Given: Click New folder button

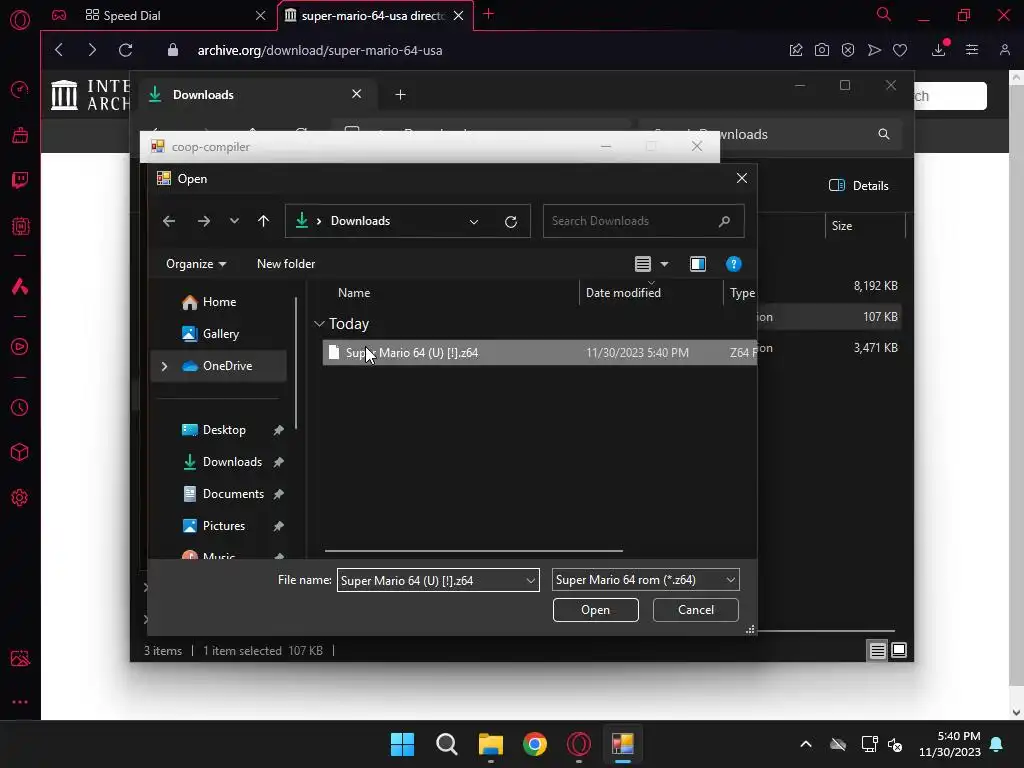Looking at the screenshot, I should (x=286, y=264).
